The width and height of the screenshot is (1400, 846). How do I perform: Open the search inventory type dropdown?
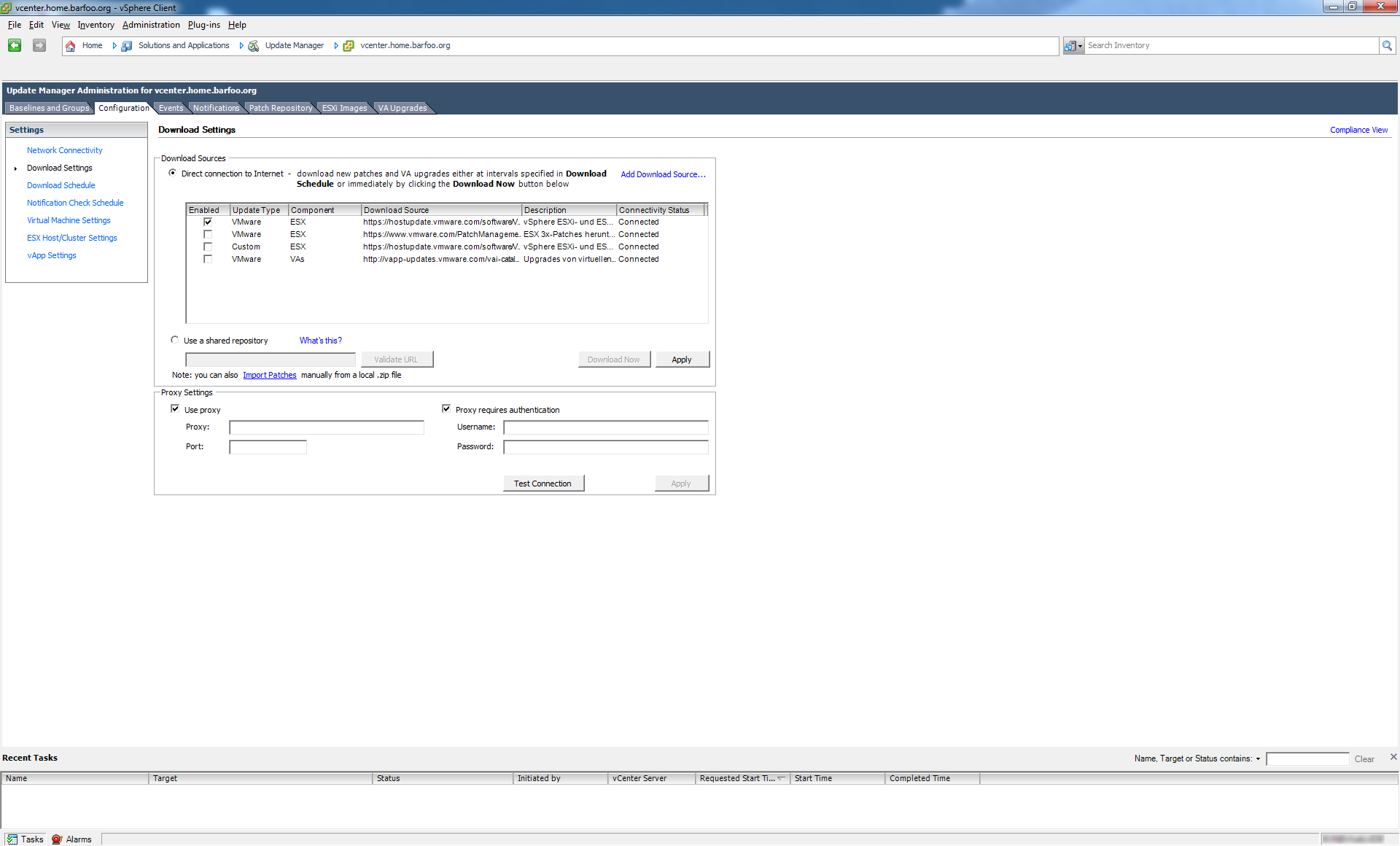point(1073,46)
